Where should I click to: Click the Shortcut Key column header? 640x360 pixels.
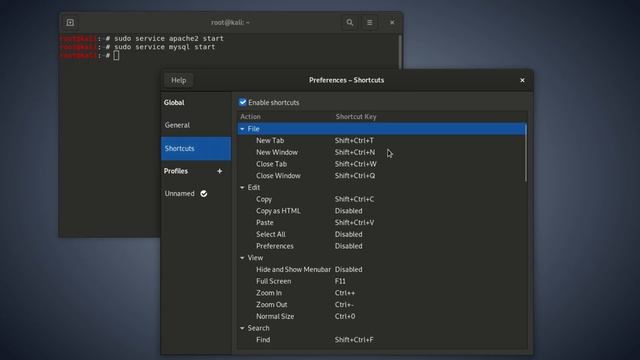pos(356,117)
